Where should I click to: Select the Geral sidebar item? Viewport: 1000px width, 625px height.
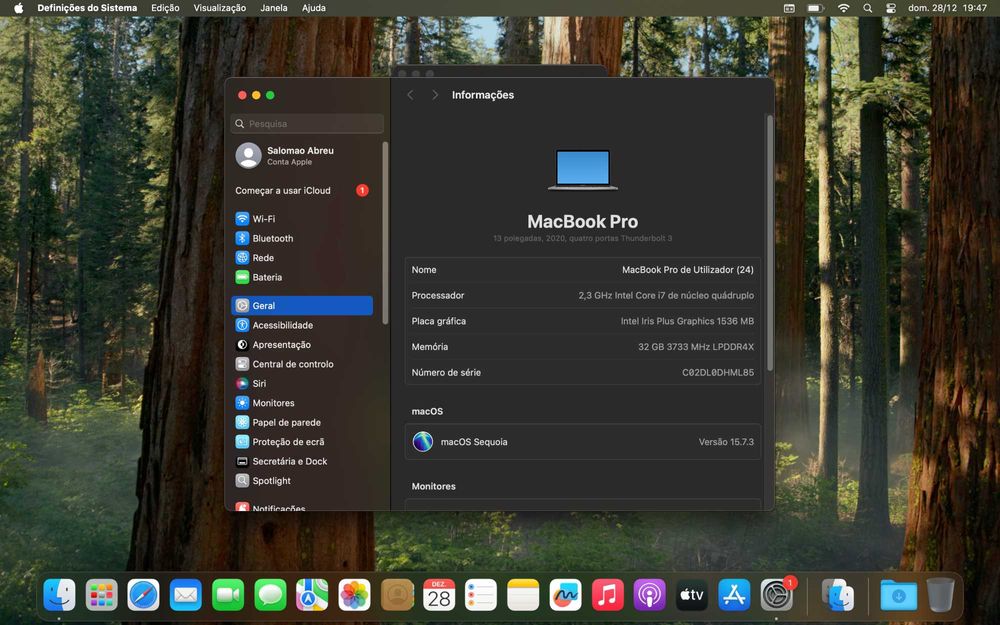click(302, 305)
